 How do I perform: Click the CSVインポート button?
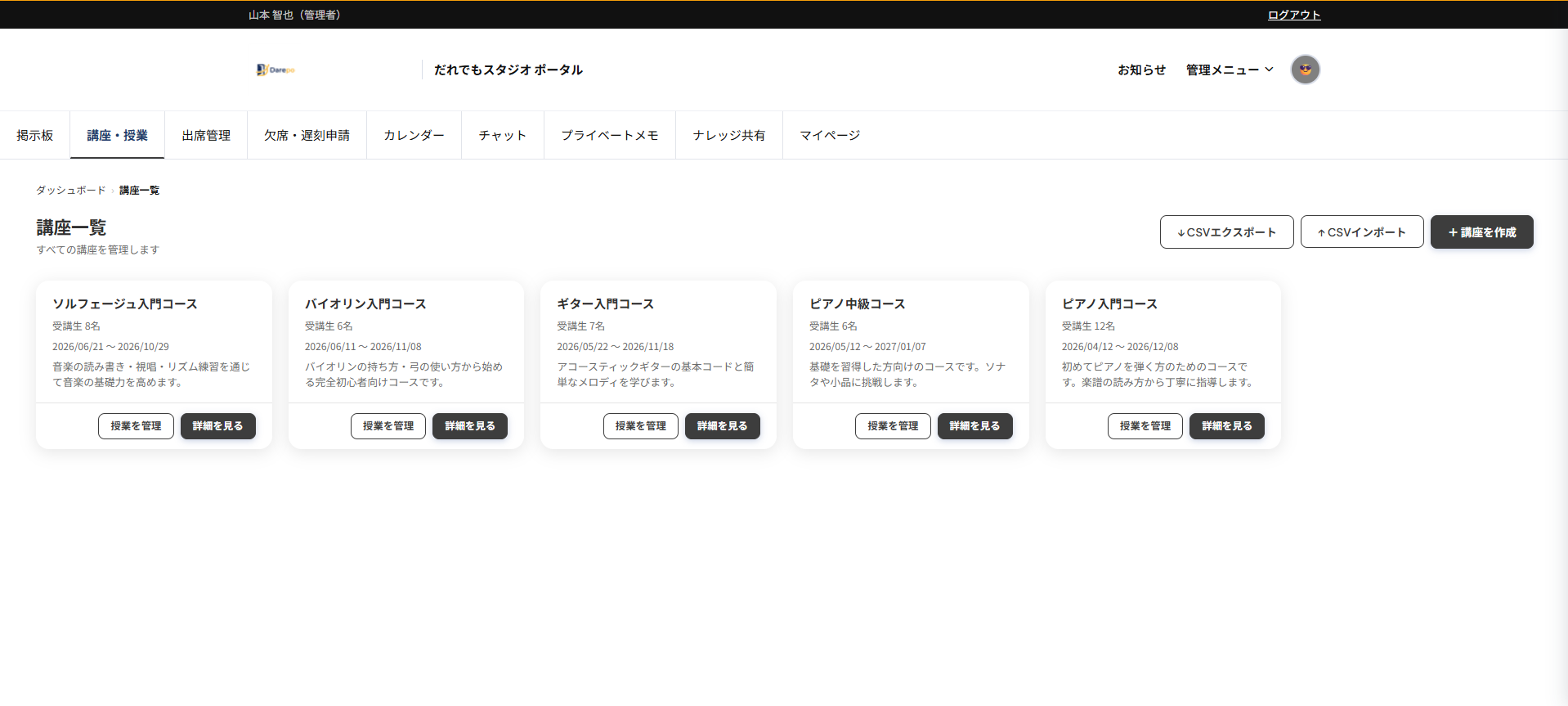(1362, 232)
